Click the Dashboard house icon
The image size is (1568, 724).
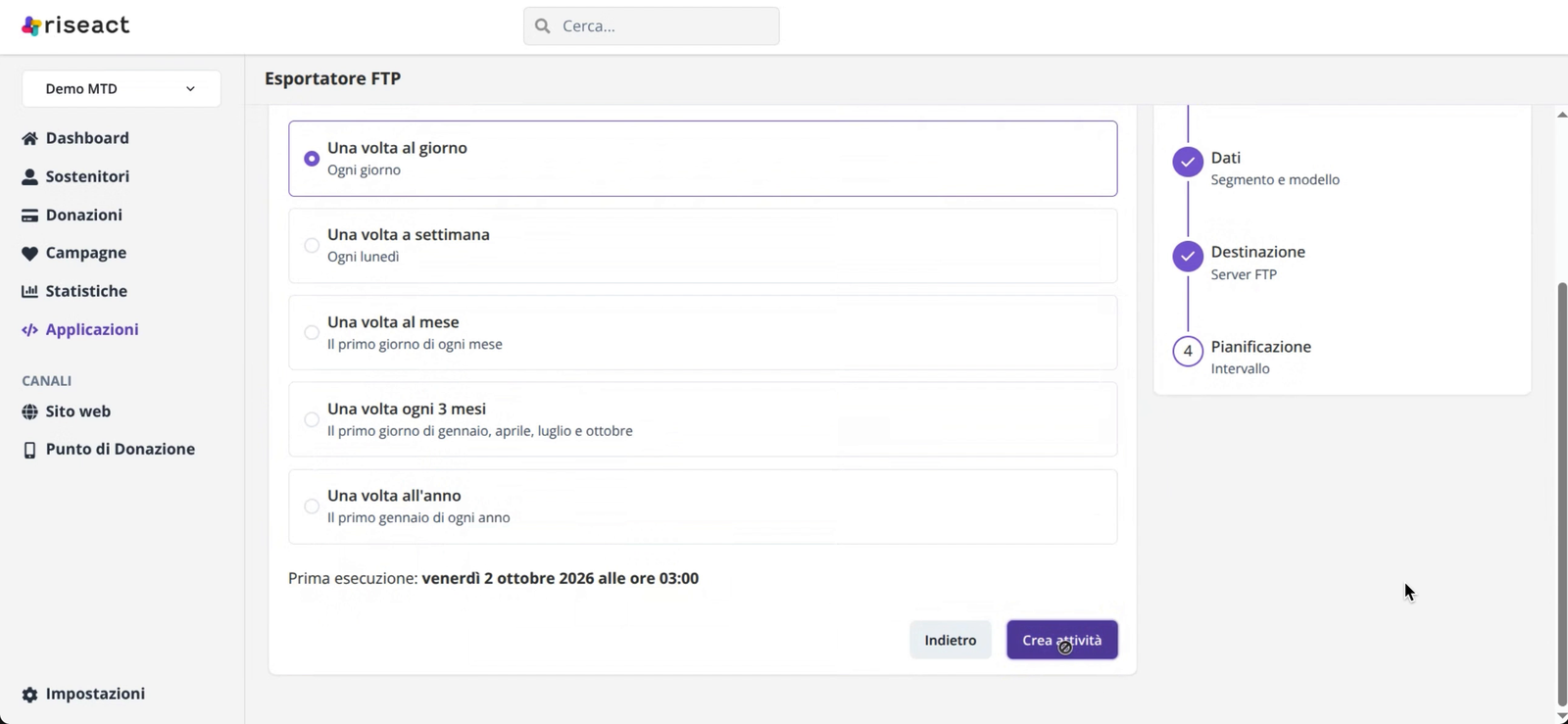pyautogui.click(x=29, y=138)
